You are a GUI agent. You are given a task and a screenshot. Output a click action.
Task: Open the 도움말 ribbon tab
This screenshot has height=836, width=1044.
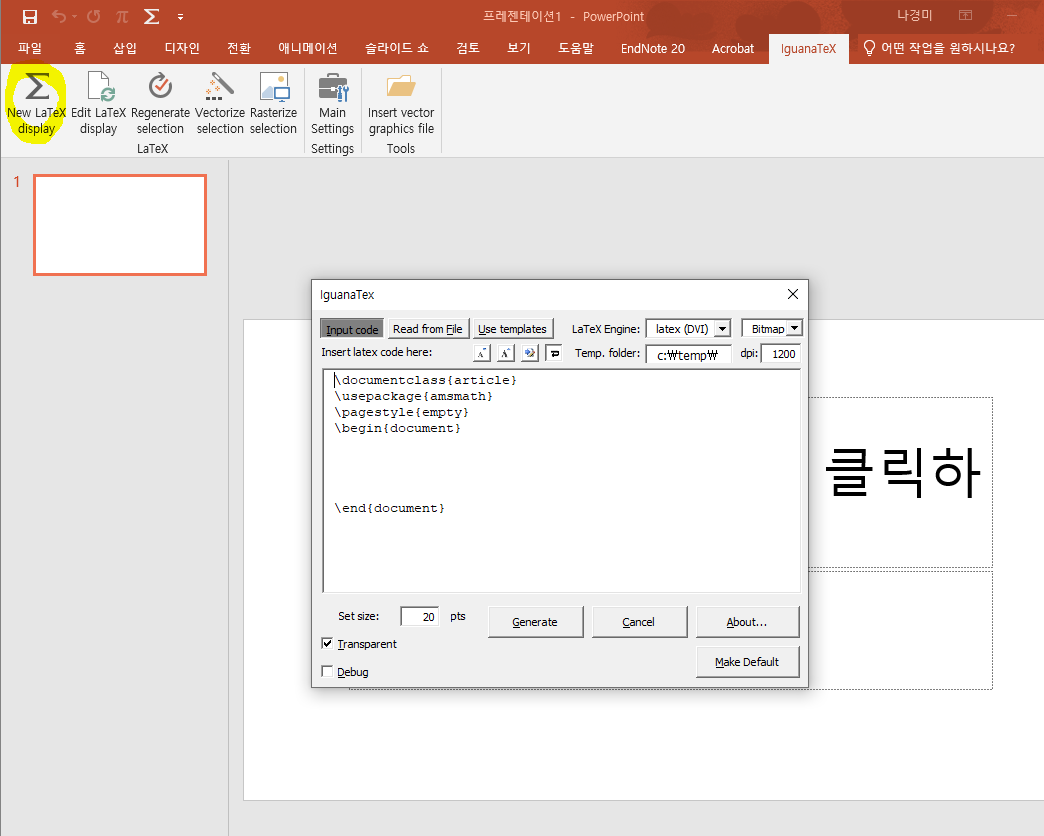(576, 49)
